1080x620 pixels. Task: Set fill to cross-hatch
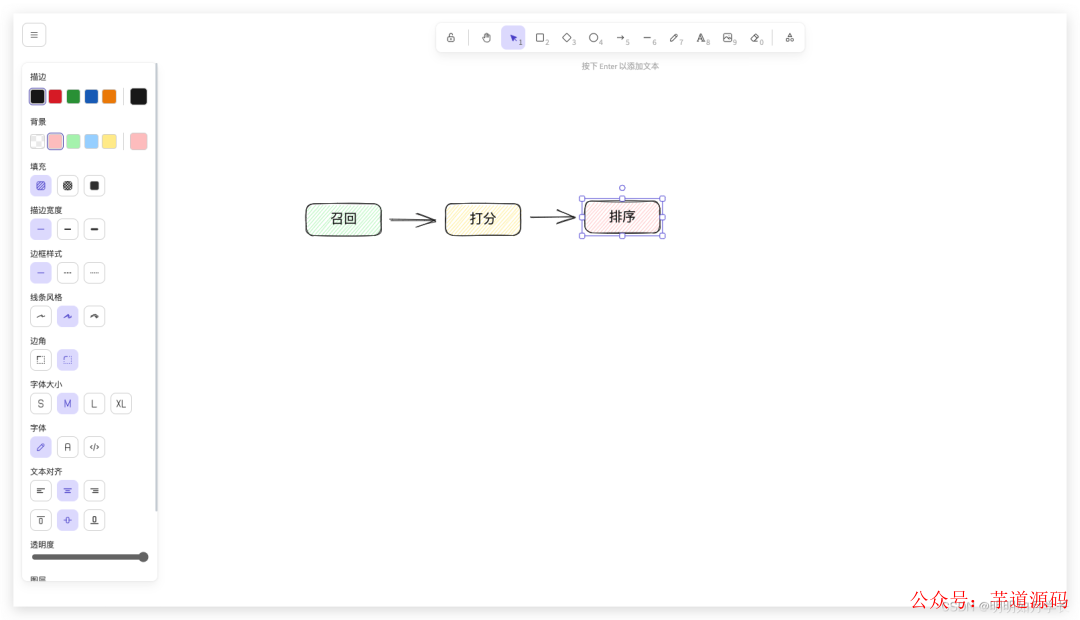tap(68, 185)
